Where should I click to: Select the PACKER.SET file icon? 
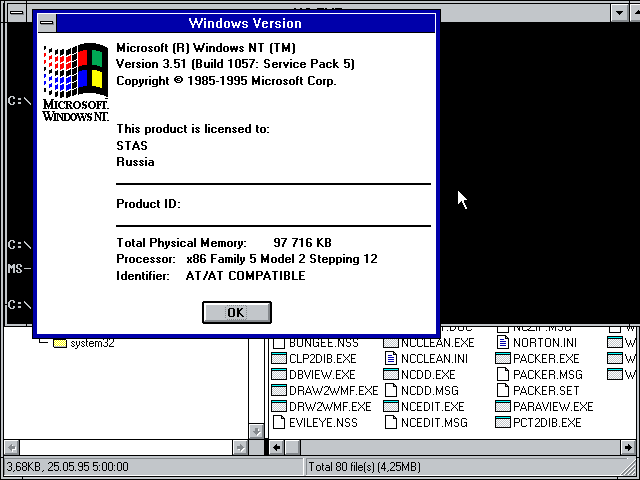click(x=503, y=391)
